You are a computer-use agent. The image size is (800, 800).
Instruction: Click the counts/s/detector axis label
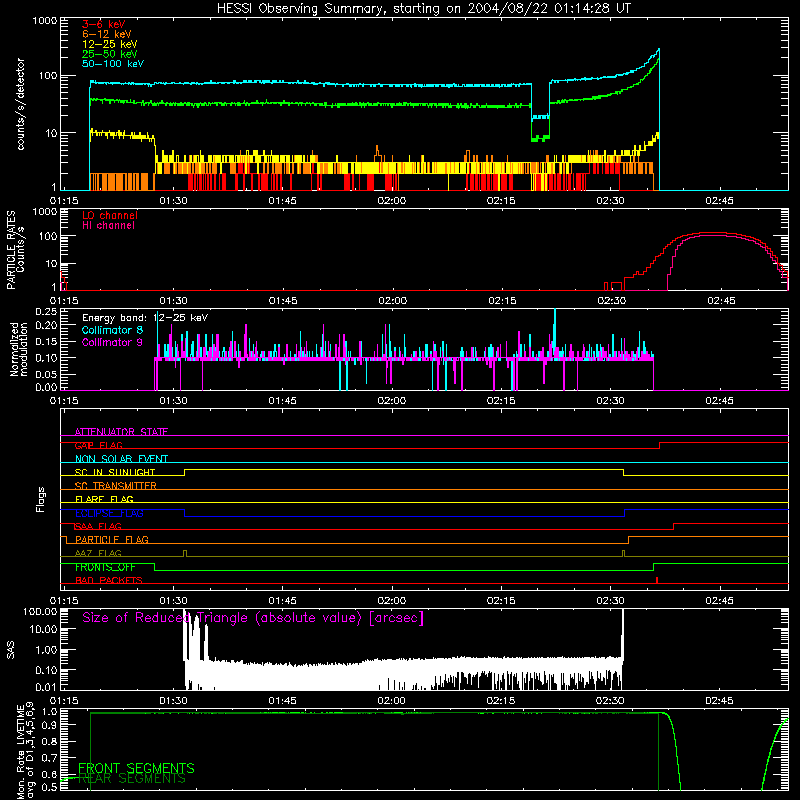pyautogui.click(x=20, y=104)
